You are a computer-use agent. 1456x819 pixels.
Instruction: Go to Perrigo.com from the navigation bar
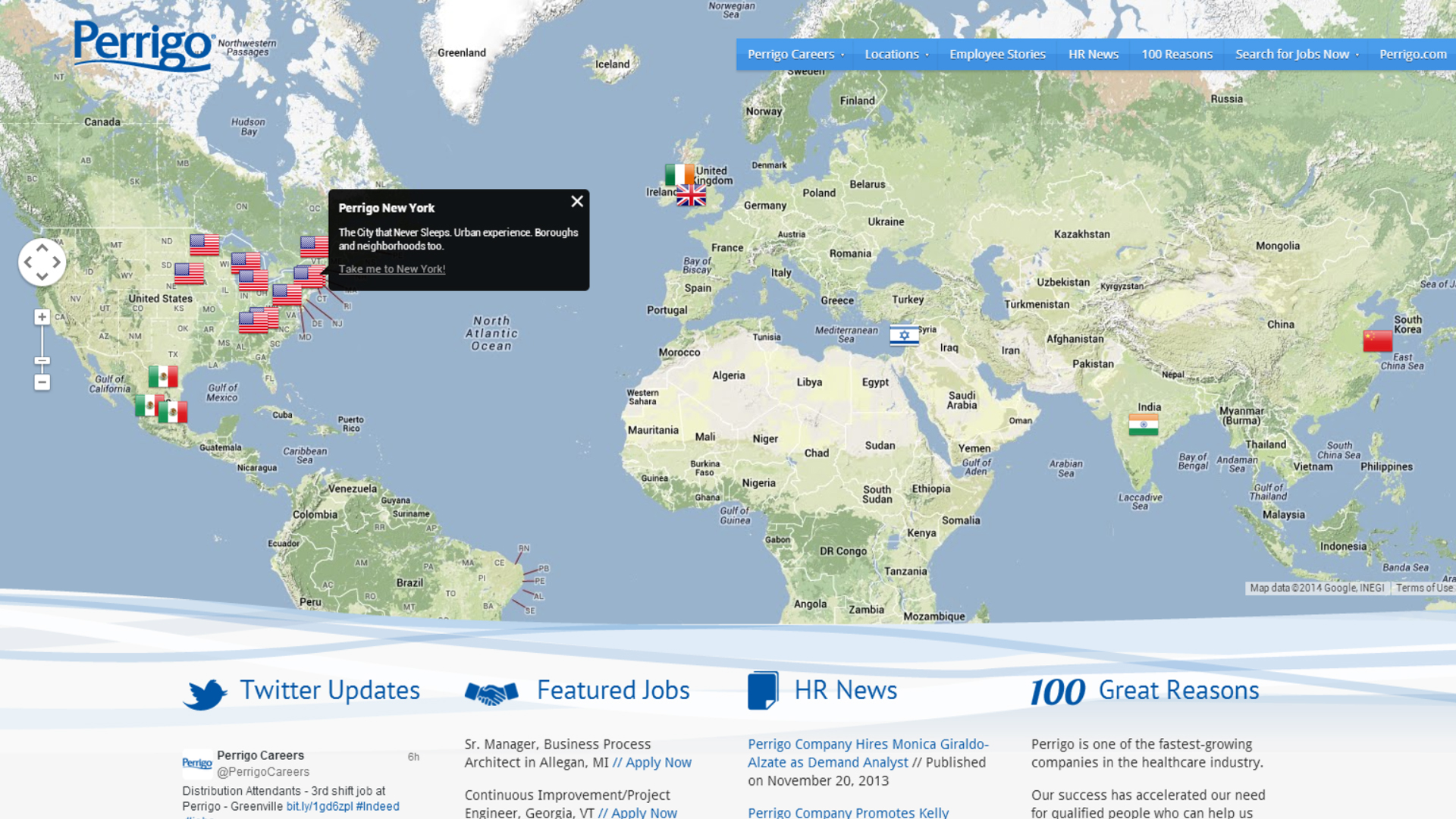(1413, 55)
